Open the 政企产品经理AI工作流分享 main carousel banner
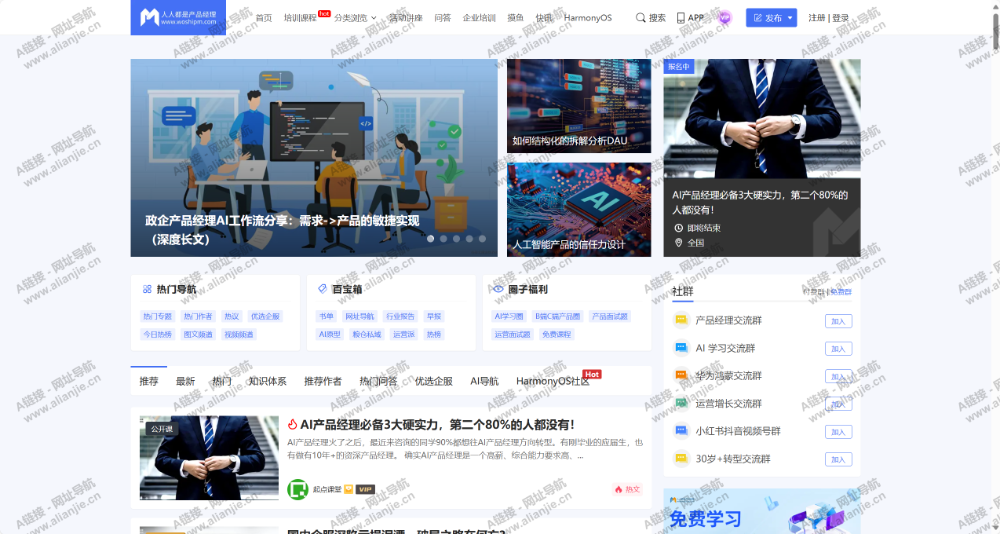Image resolution: width=1000 pixels, height=534 pixels. pyautogui.click(x=314, y=158)
